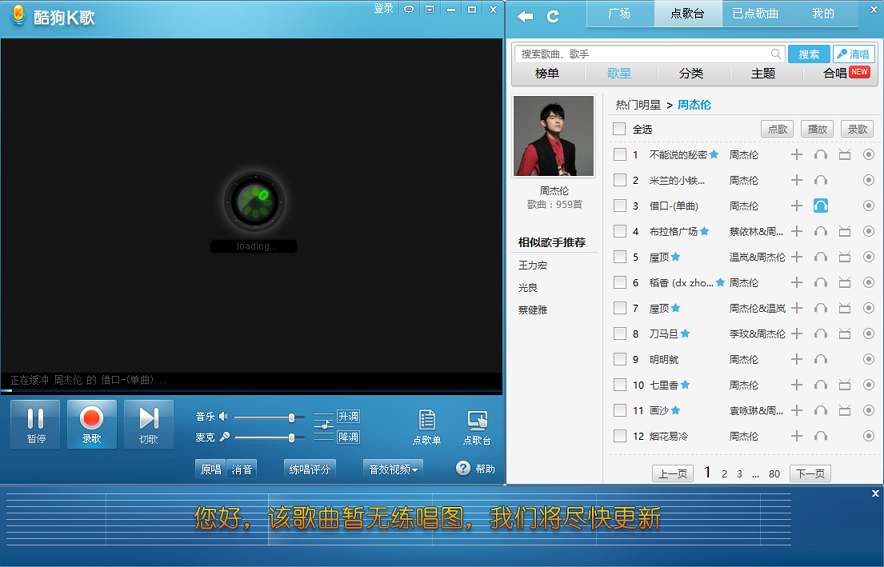This screenshot has height=567, width=884.
Task: Add 烟花易冷 with its plus icon
Action: tap(797, 436)
